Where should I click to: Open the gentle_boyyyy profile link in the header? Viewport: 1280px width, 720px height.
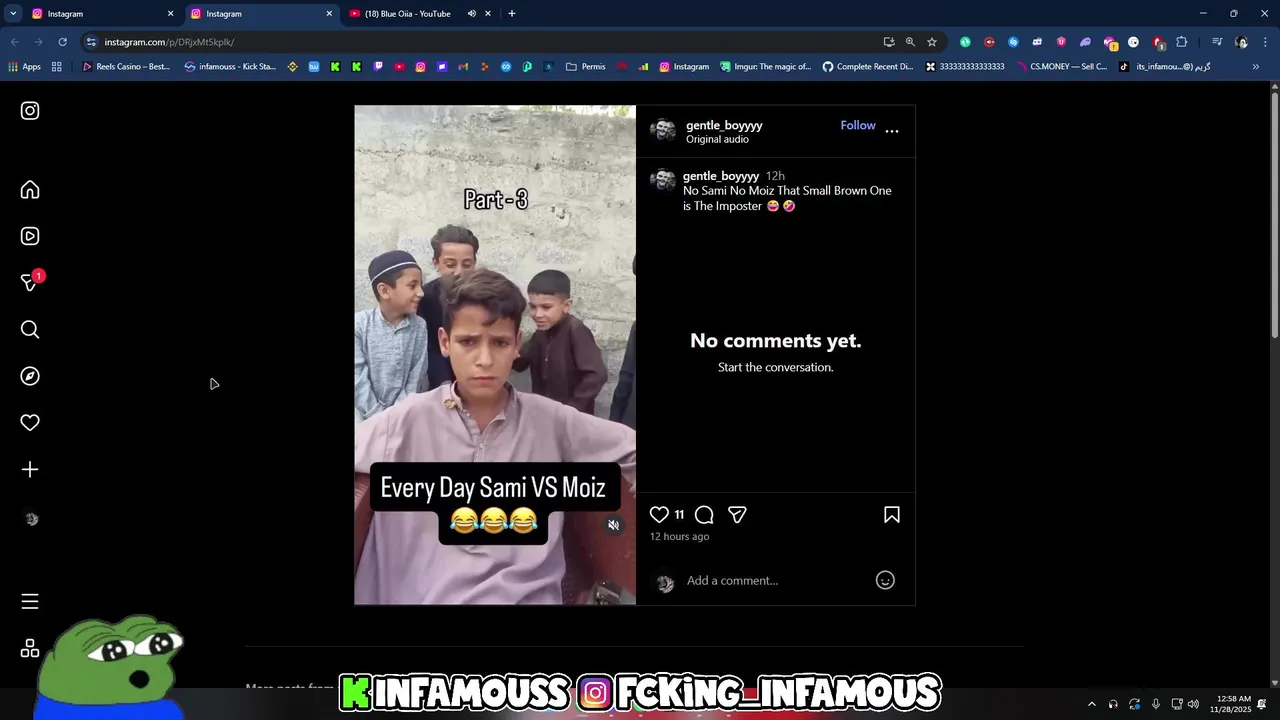tap(724, 125)
